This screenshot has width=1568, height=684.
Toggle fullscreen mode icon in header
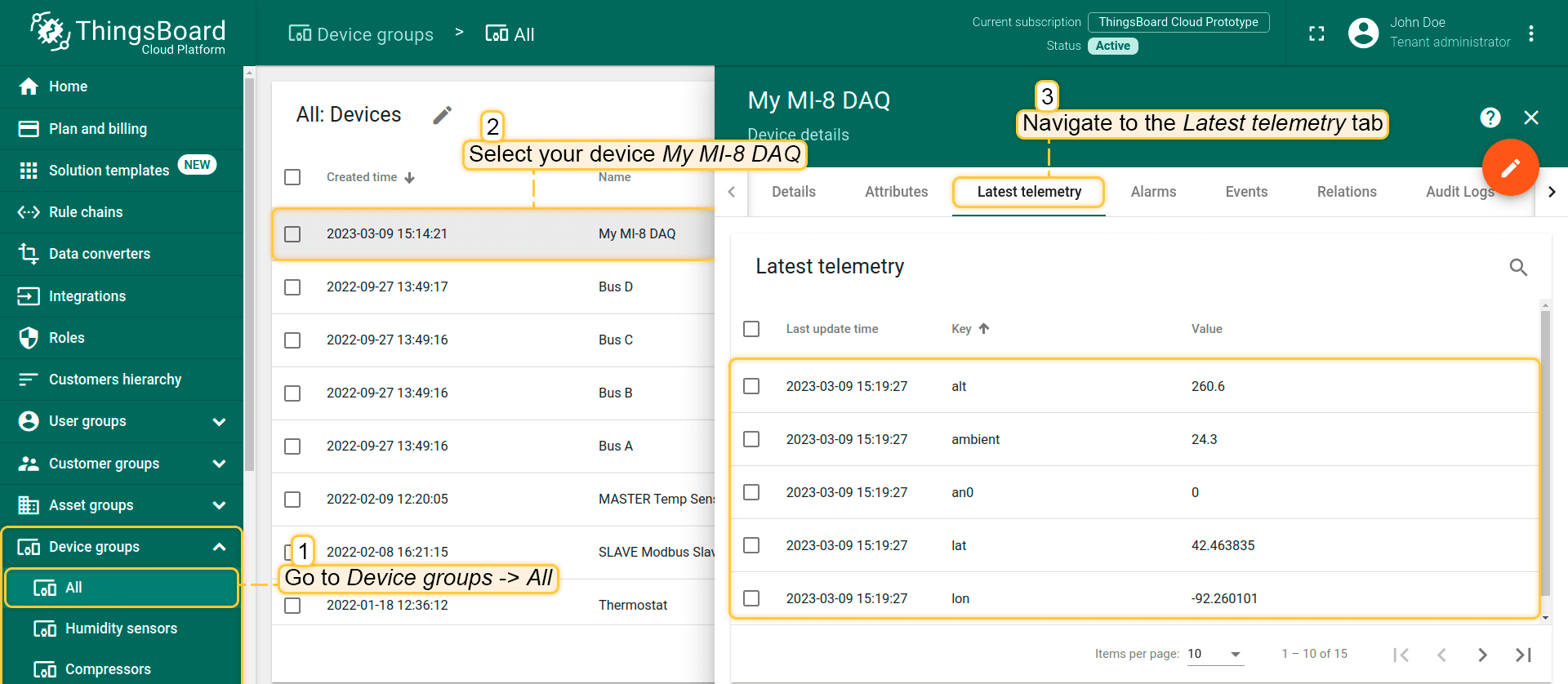point(1316,33)
